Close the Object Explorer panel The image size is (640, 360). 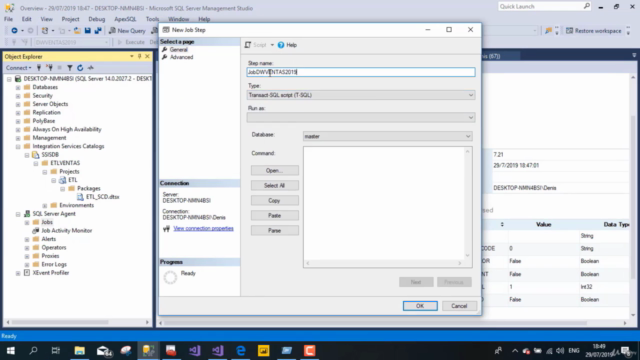[147, 56]
